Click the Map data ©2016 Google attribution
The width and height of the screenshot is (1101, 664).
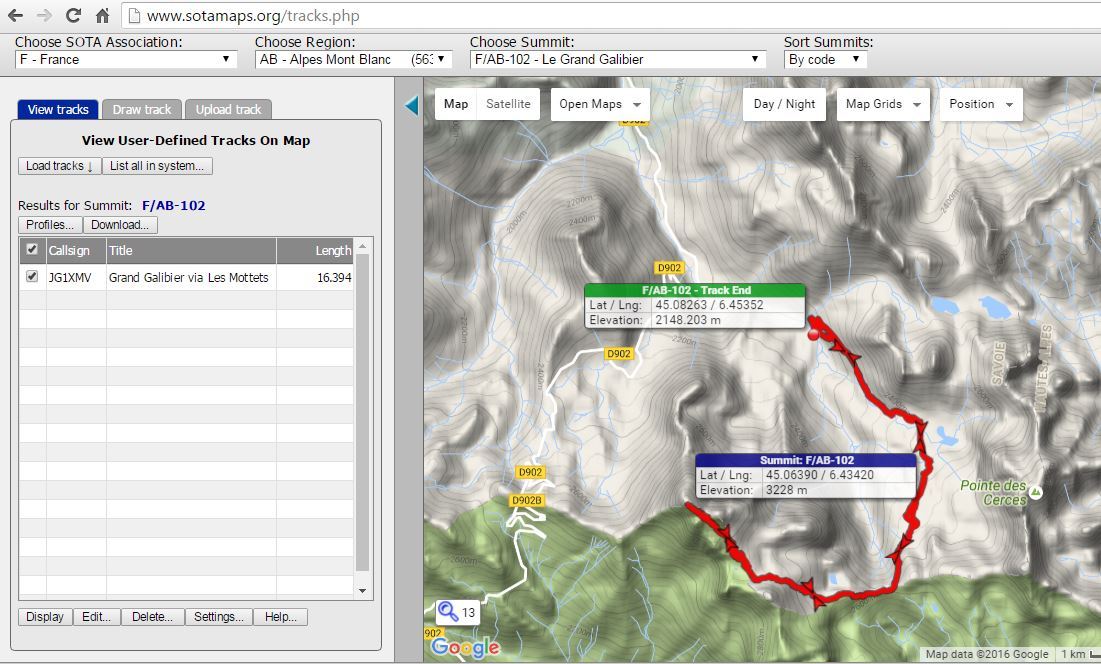click(987, 654)
